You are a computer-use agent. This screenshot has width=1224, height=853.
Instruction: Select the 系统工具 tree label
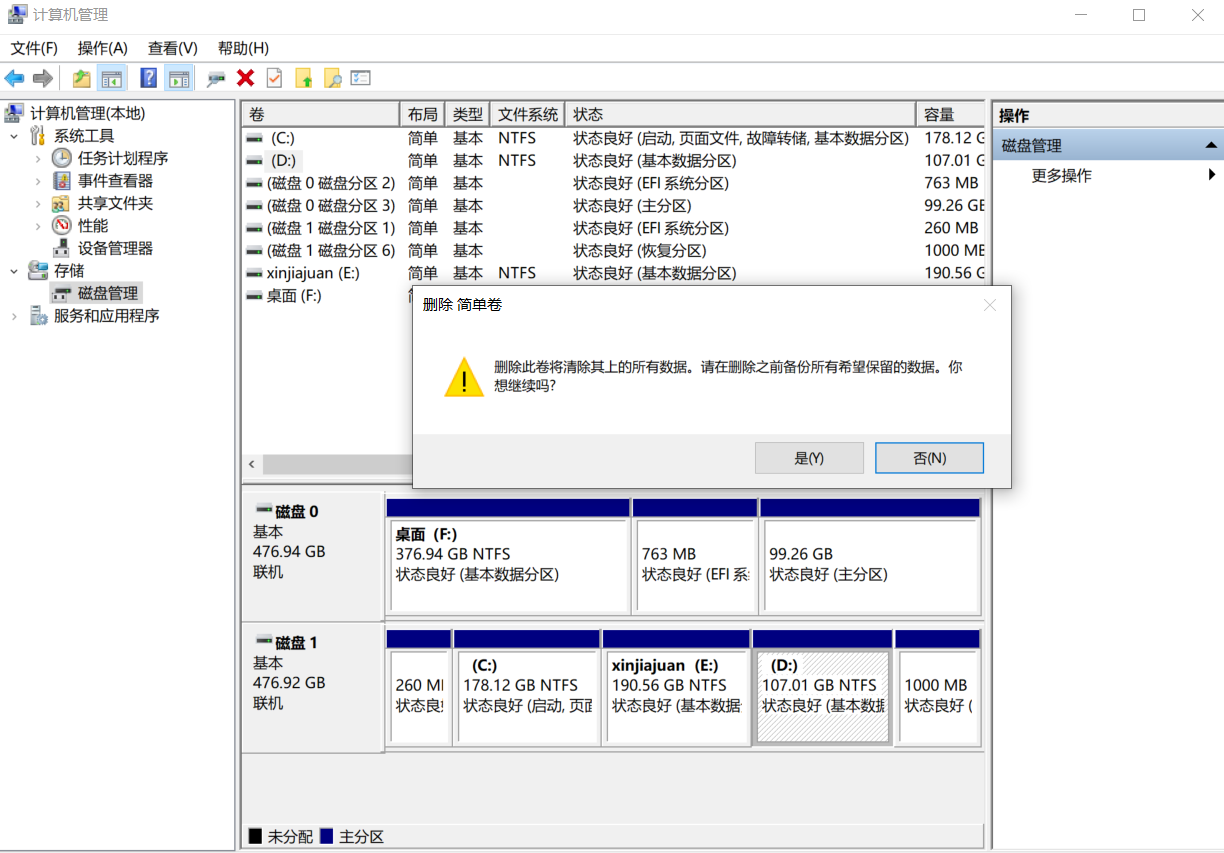point(84,136)
